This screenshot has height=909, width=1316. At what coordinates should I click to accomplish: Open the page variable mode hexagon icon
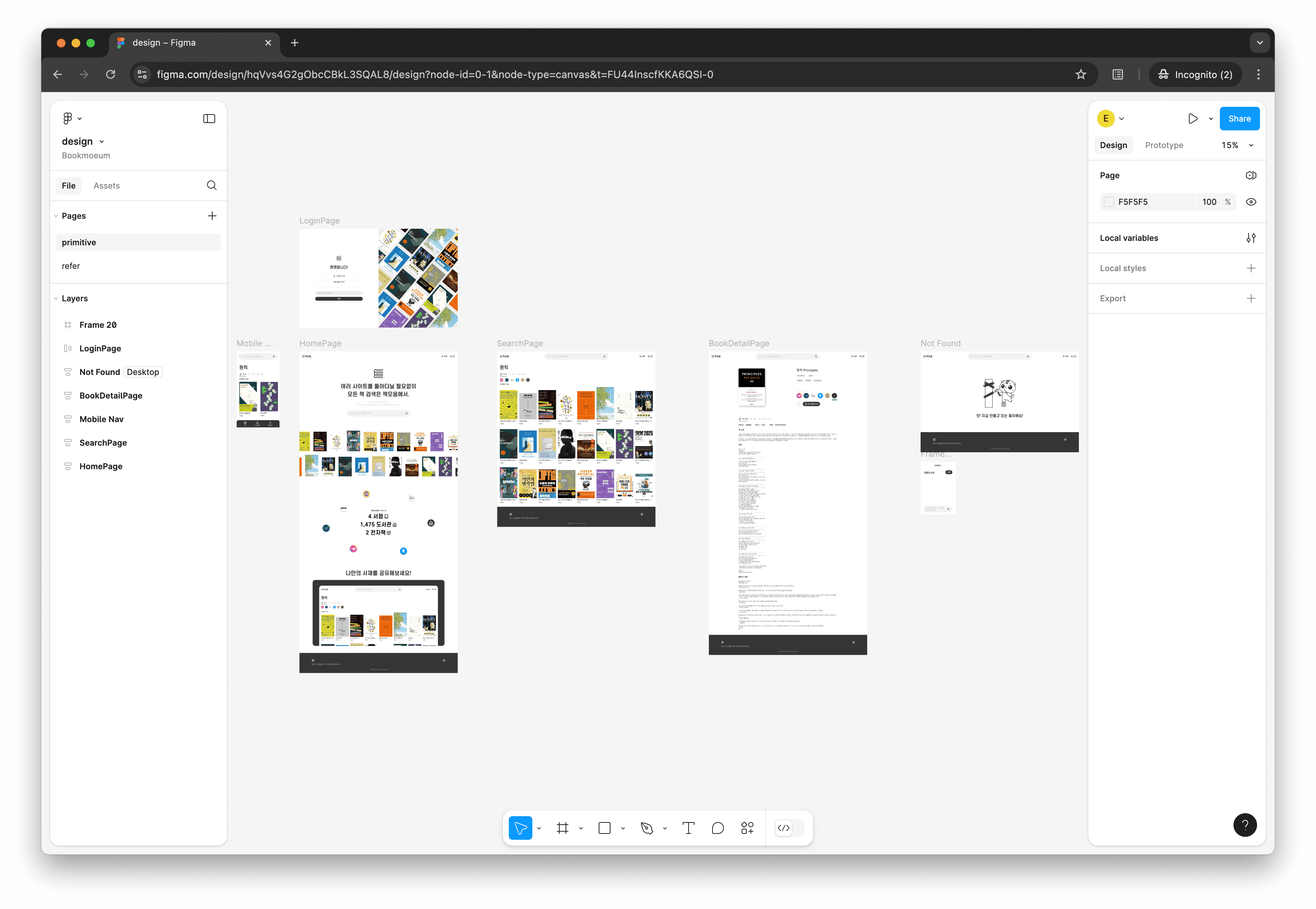[1250, 175]
